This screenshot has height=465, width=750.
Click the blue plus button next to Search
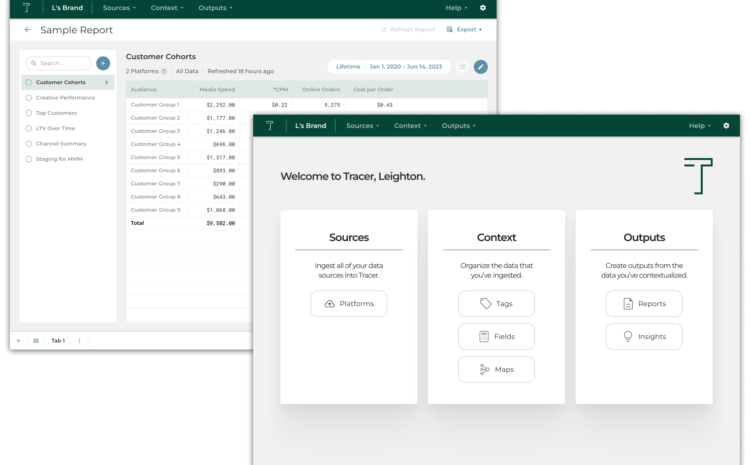pyautogui.click(x=103, y=63)
